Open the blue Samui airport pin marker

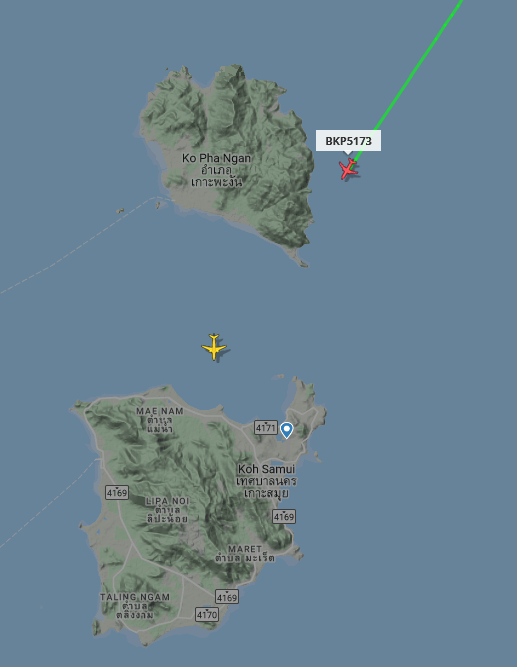pyautogui.click(x=287, y=430)
